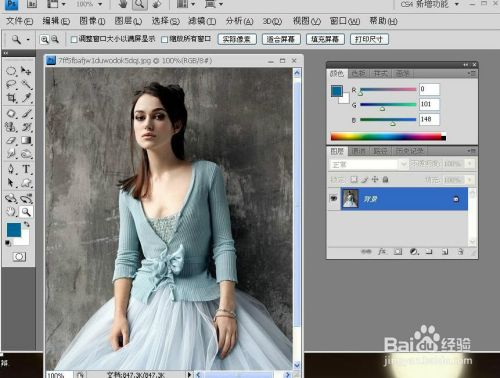Select the Eyedropper tool

click(x=26, y=98)
